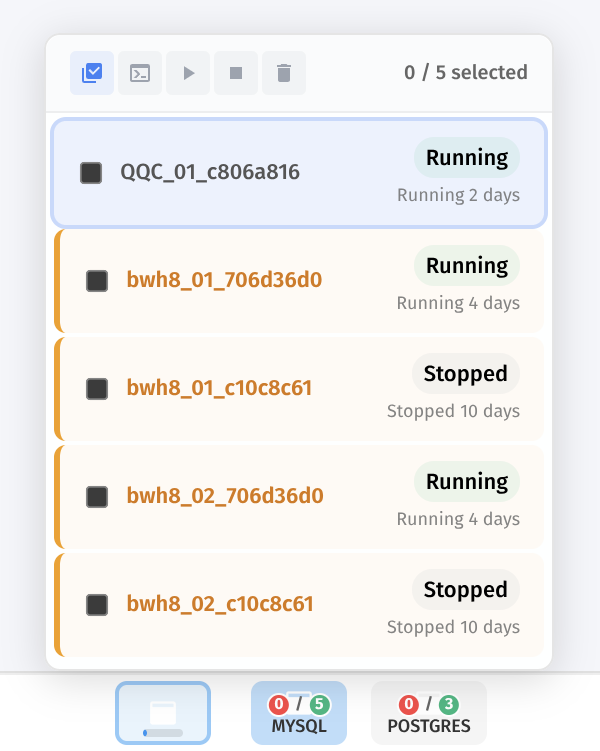Open the terminal console icon
The height and width of the screenshot is (751, 600).
(140, 73)
